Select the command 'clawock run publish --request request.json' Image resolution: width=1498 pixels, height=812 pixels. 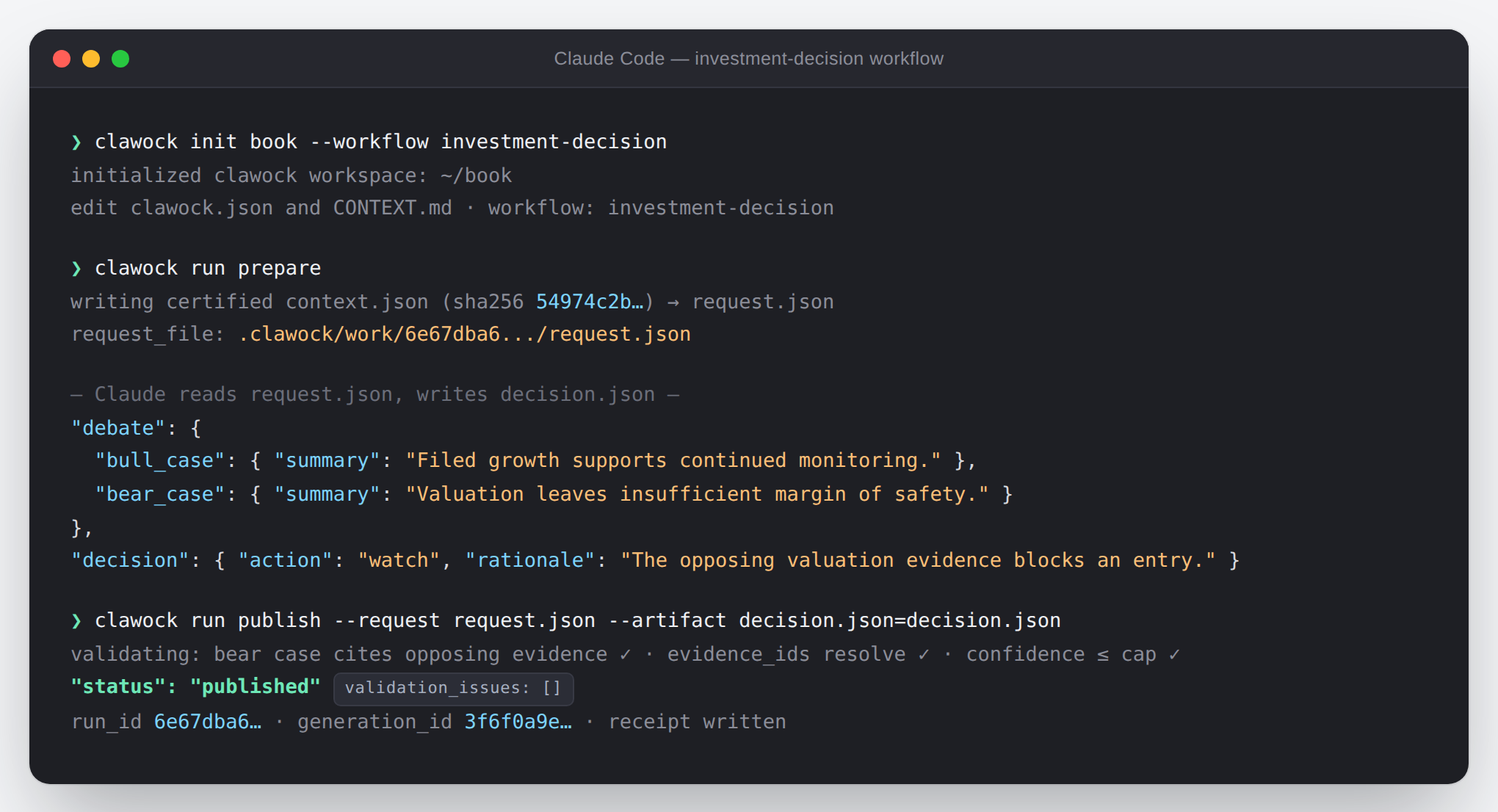pyautogui.click(x=345, y=620)
